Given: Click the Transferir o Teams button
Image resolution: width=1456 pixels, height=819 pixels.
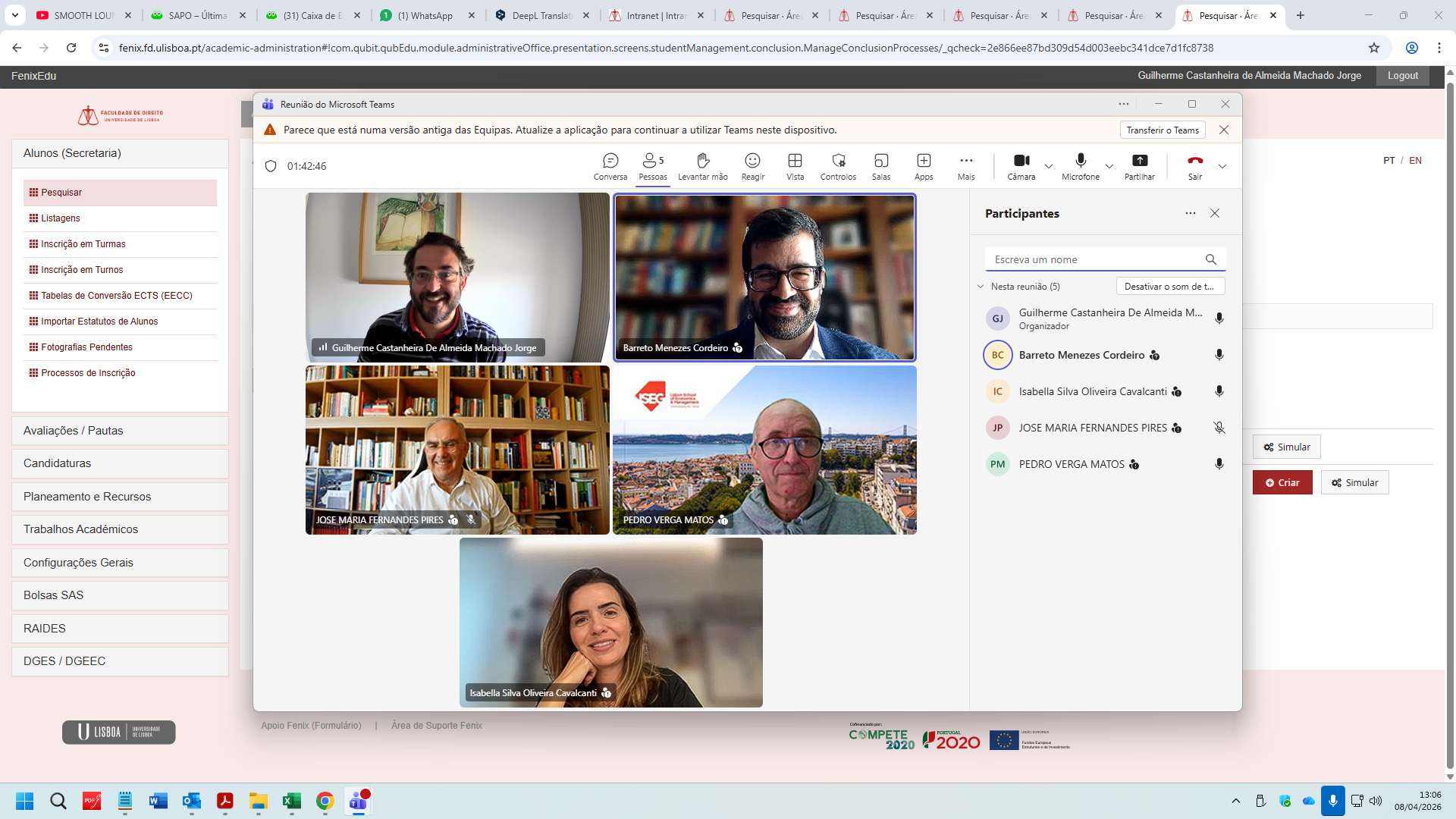Looking at the screenshot, I should tap(1162, 130).
